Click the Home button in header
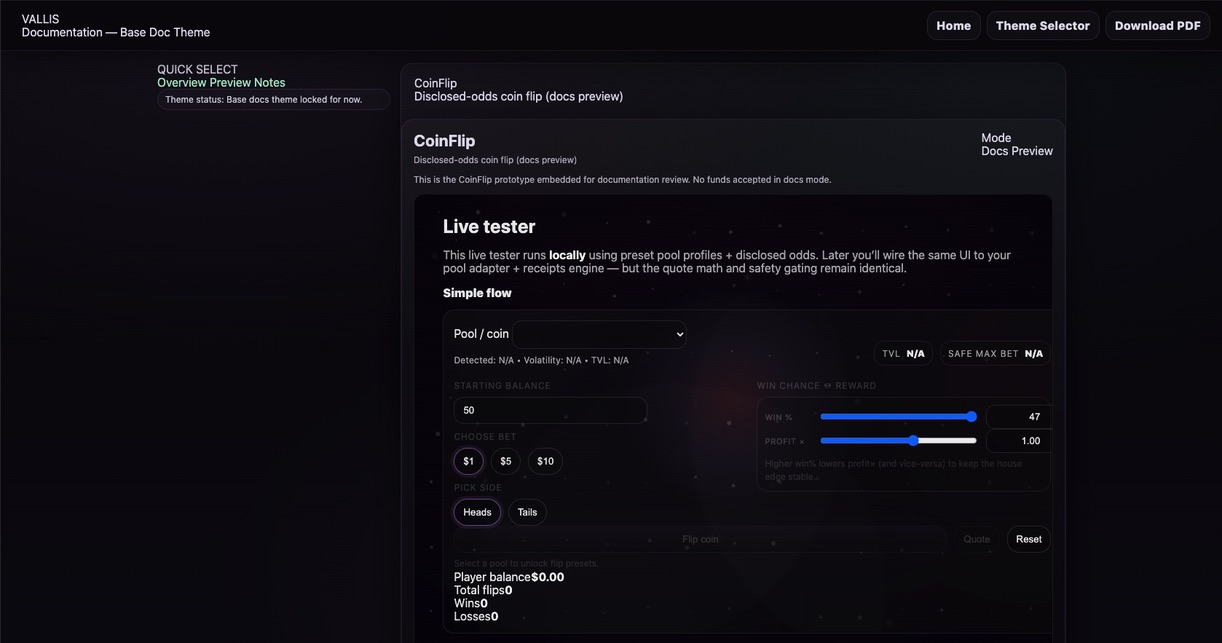The width and height of the screenshot is (1222, 643). [953, 26]
